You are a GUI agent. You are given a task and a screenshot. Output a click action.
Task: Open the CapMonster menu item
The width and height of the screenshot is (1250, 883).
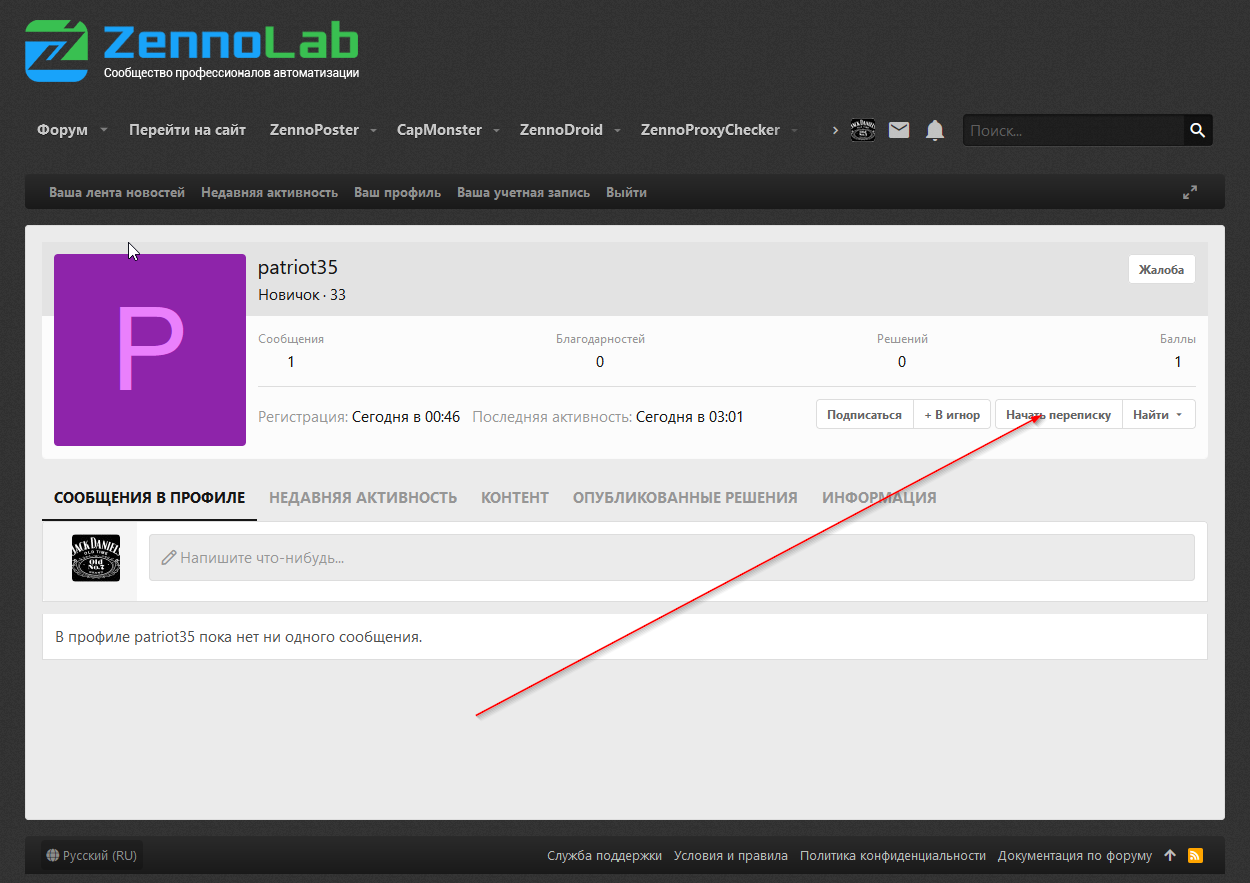pyautogui.click(x=439, y=130)
